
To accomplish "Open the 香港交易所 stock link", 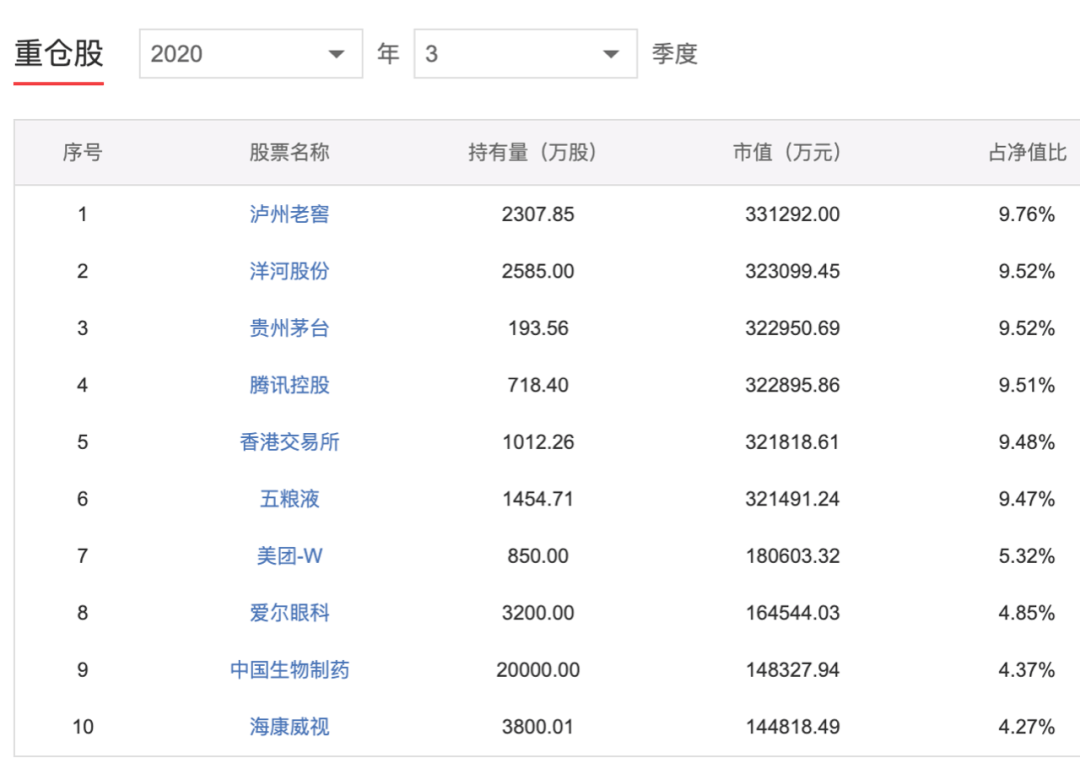I will (289, 442).
